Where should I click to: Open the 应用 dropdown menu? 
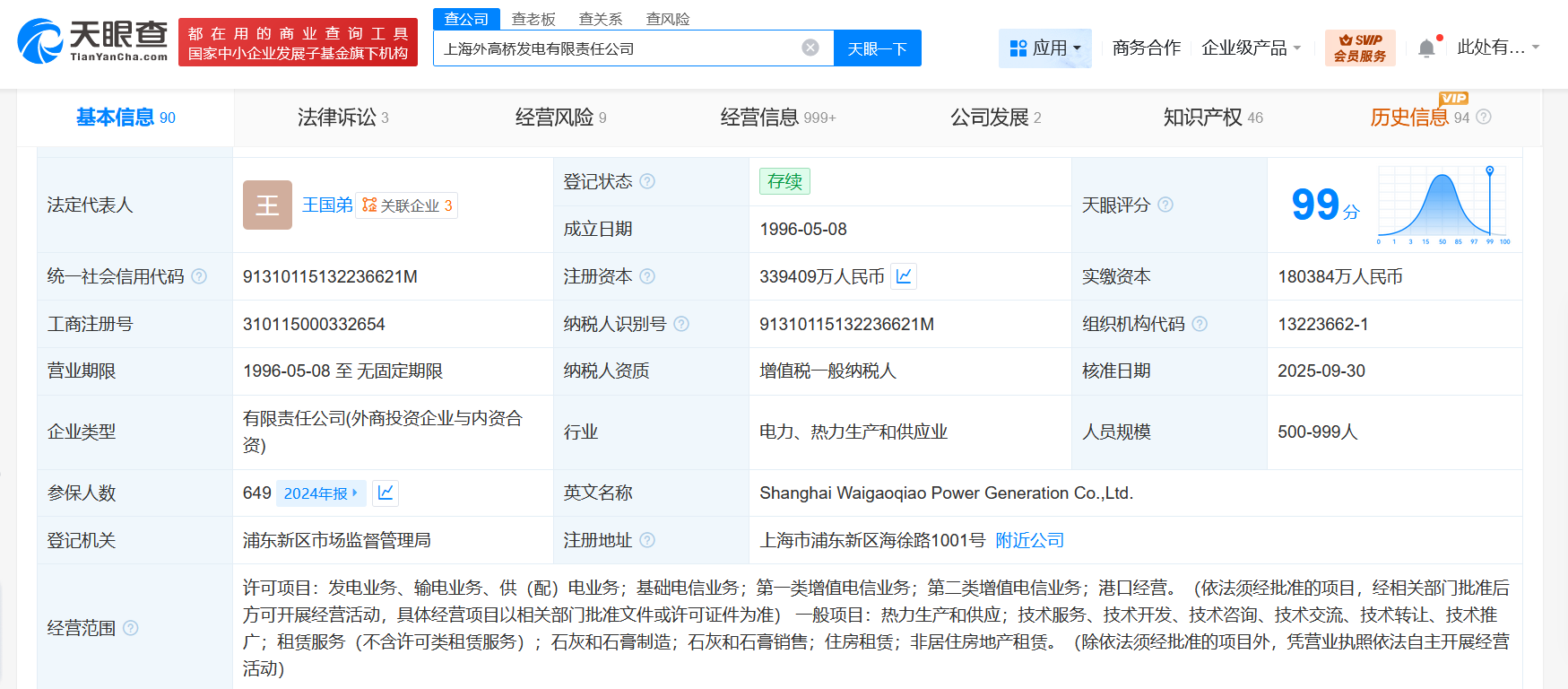coord(1045,48)
